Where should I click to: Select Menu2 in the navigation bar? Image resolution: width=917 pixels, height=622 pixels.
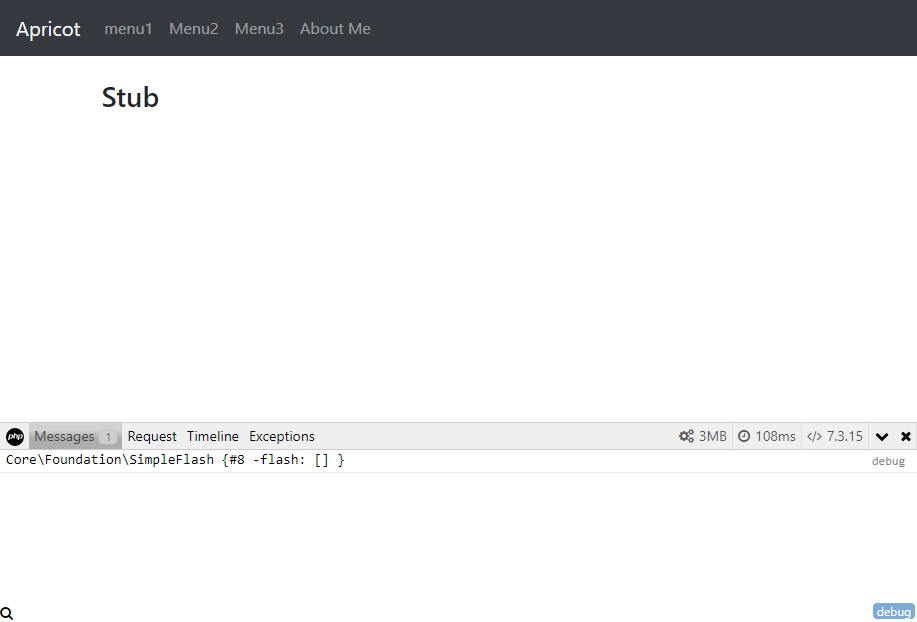194,29
